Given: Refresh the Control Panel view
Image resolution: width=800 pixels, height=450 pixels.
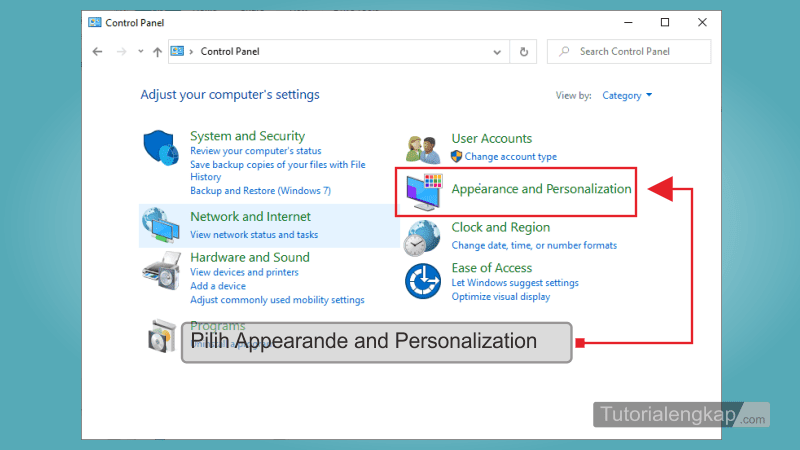Looking at the screenshot, I should (523, 52).
